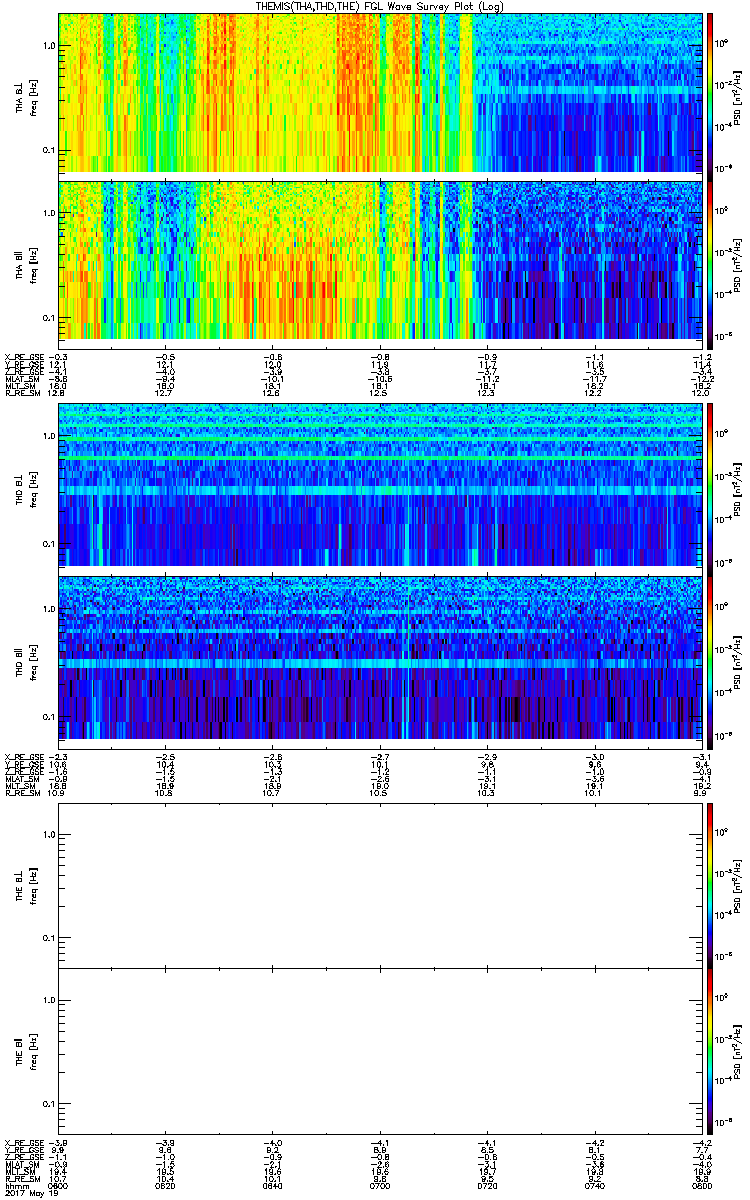Click the R_RE_SM row label under the THD panels

click(21, 795)
